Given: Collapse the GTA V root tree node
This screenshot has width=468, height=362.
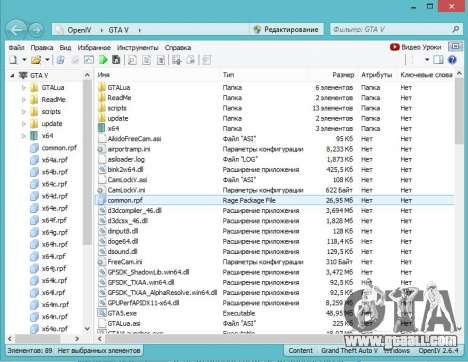Looking at the screenshot, I should (x=12, y=76).
